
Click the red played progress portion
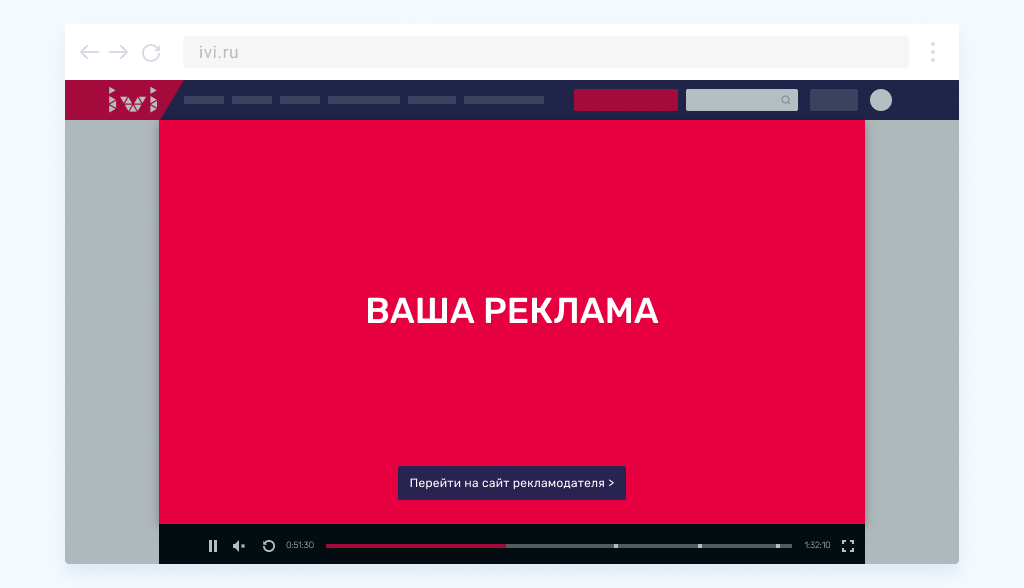coord(415,546)
